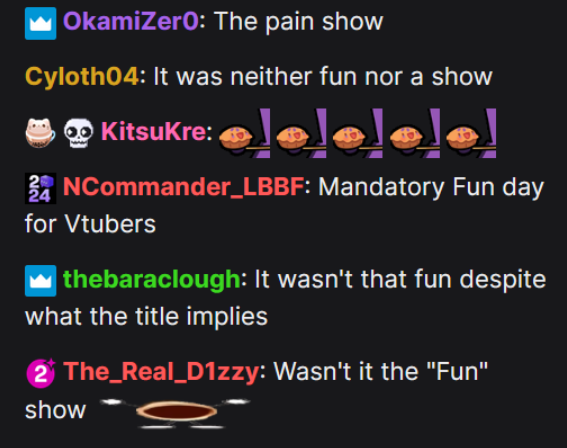This screenshot has height=448, width=567.
Task: Click the fourth pie emote in the row
Action: click(414, 133)
